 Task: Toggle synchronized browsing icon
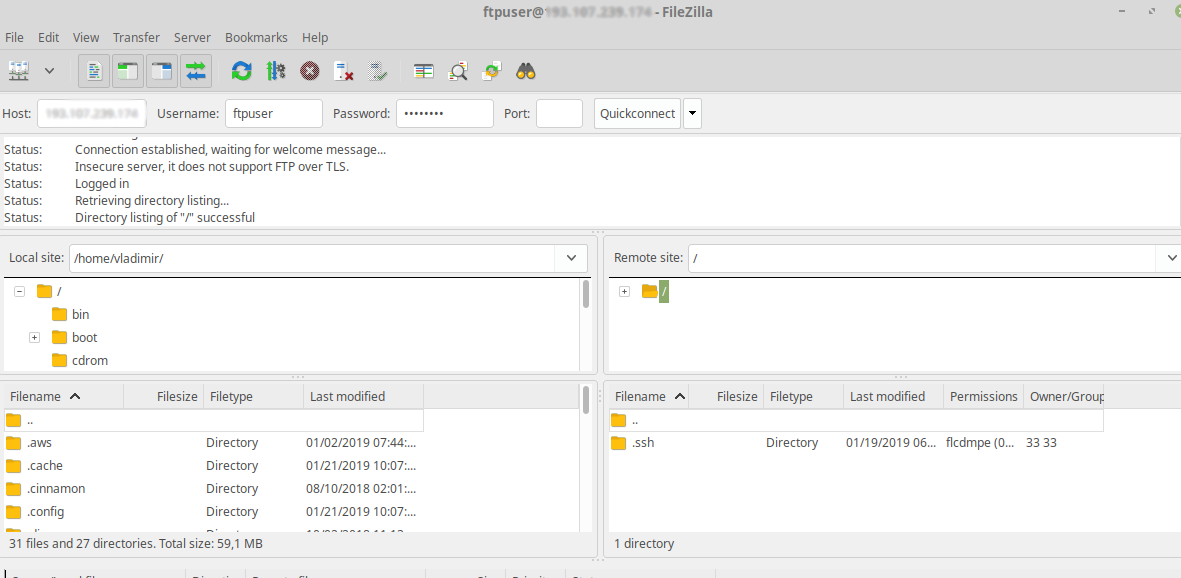click(492, 72)
